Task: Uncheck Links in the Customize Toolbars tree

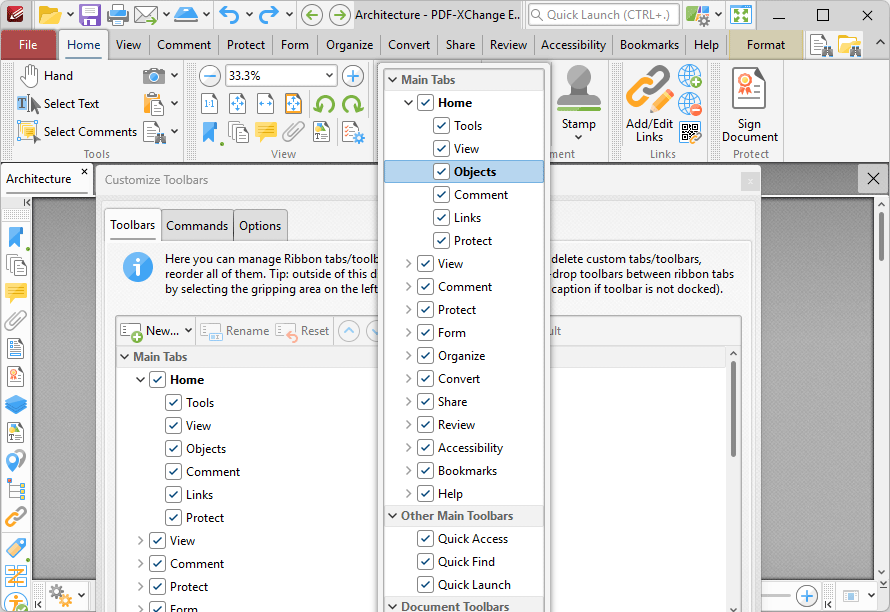Action: [x=173, y=494]
